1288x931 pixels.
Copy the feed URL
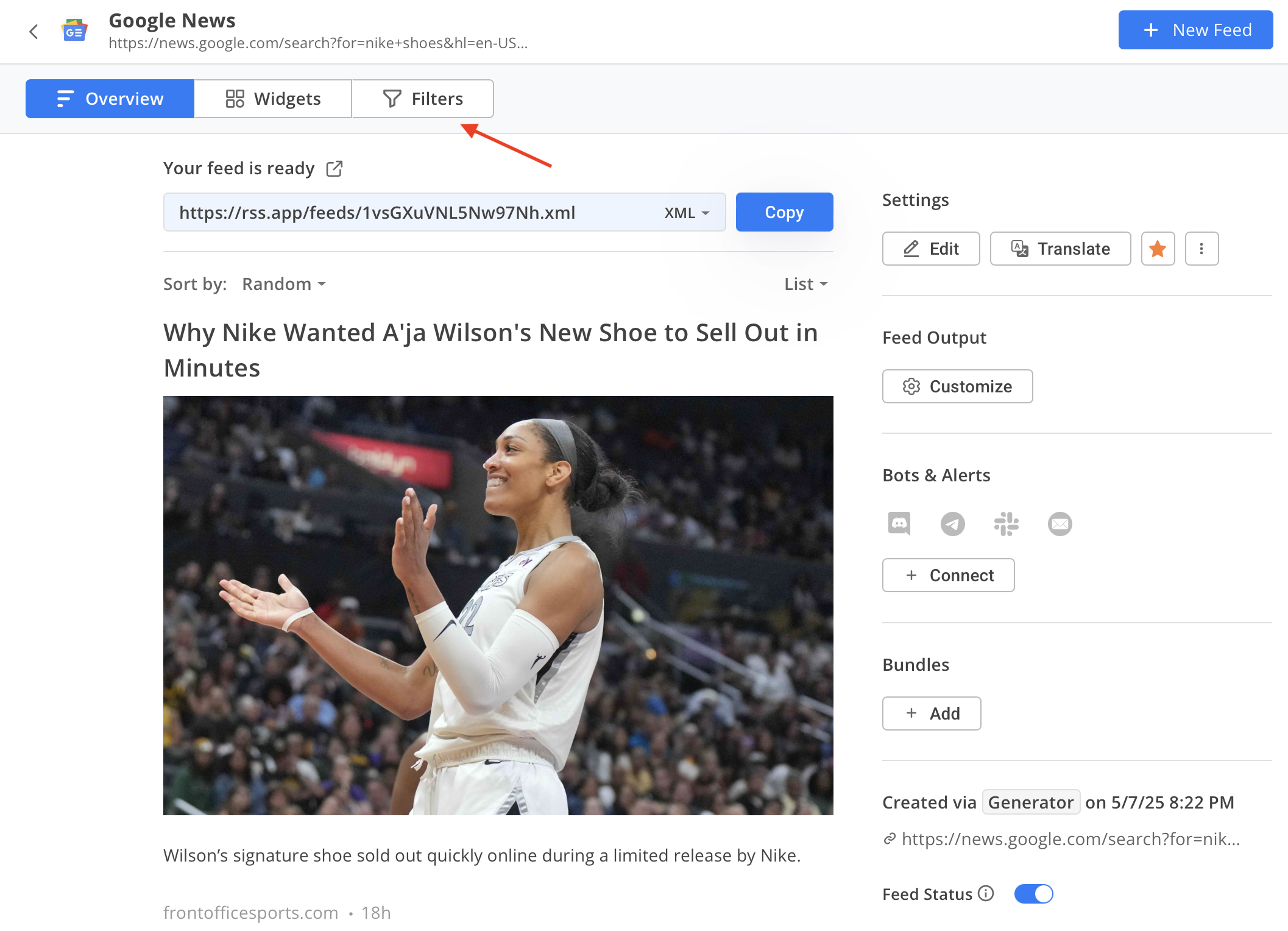coord(784,212)
